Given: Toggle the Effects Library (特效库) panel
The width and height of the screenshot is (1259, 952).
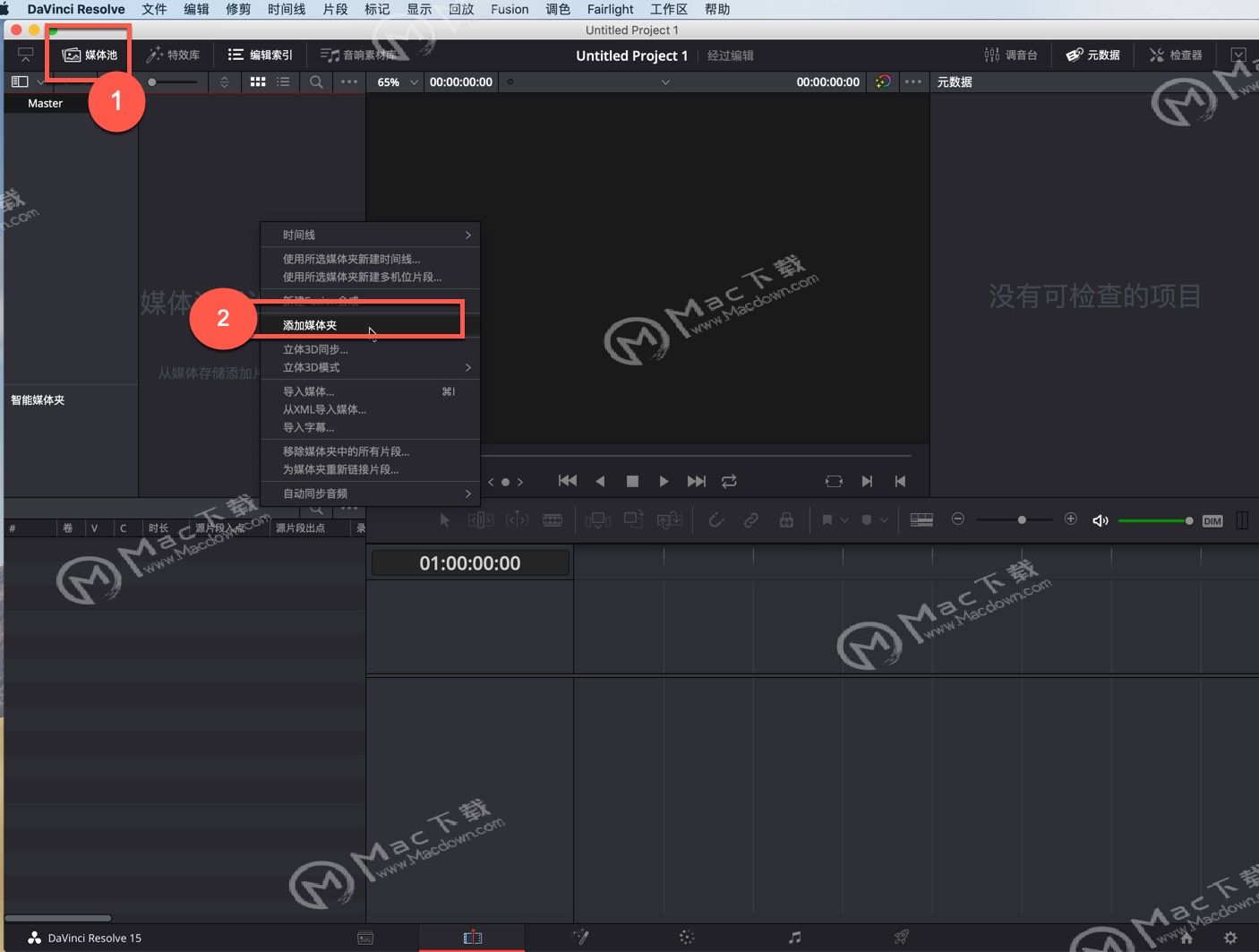Looking at the screenshot, I should [174, 55].
